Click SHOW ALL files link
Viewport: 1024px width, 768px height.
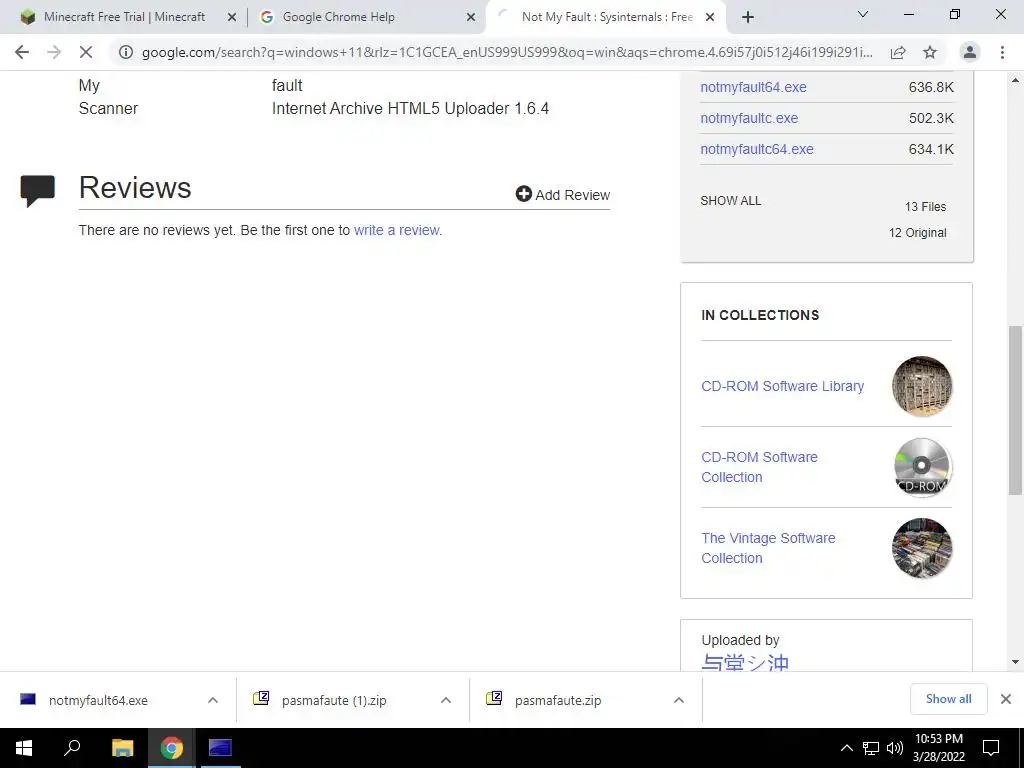point(731,200)
